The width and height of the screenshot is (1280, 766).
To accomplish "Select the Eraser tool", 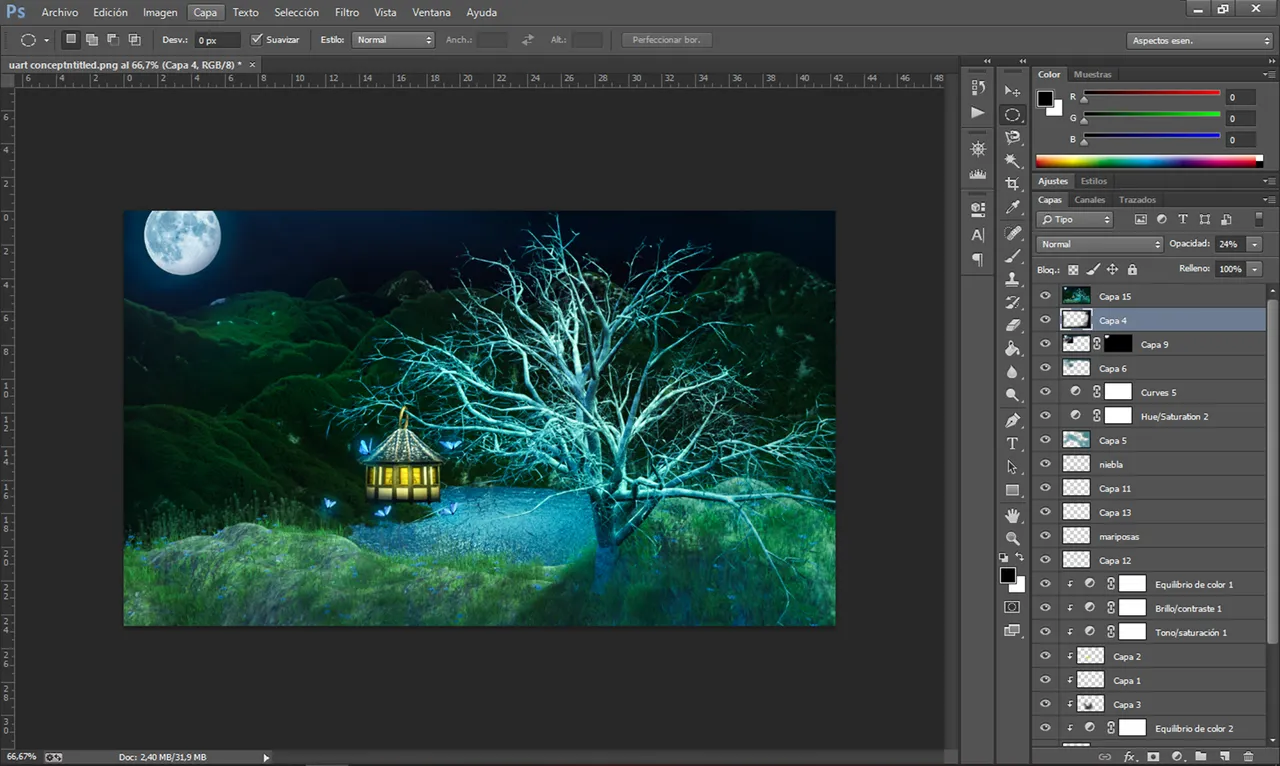I will (1013, 325).
